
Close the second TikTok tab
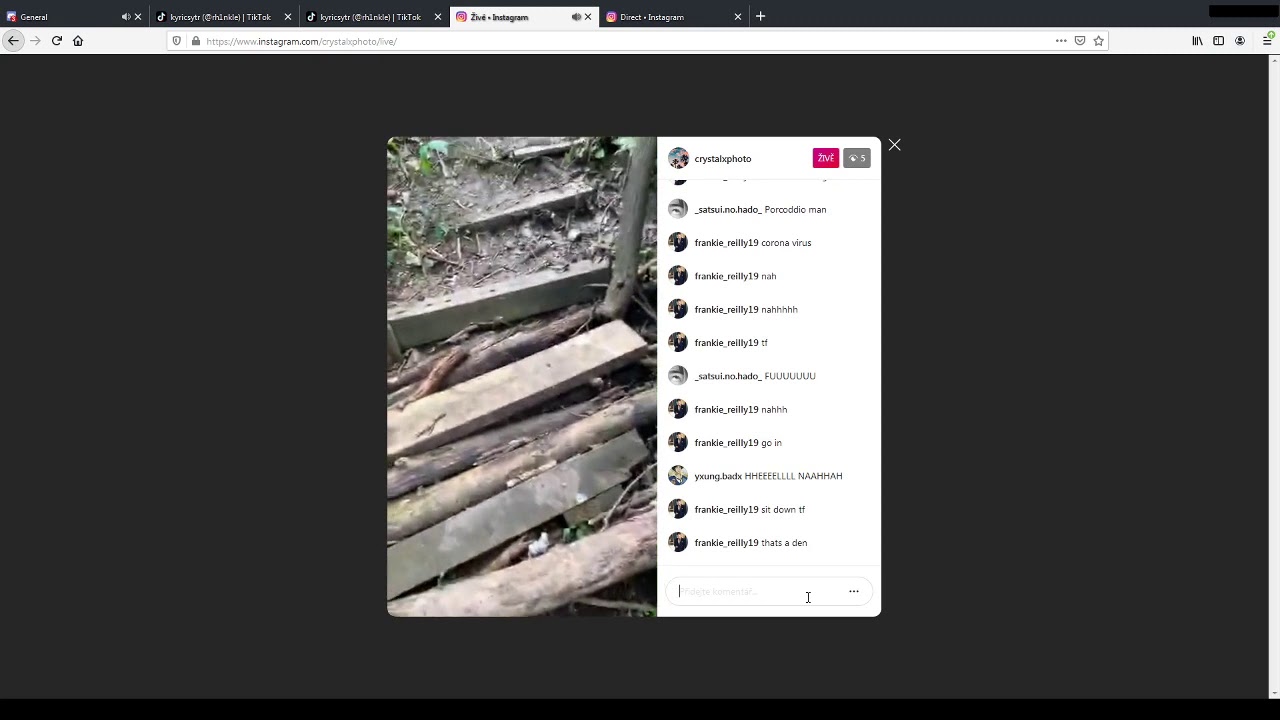point(438,17)
